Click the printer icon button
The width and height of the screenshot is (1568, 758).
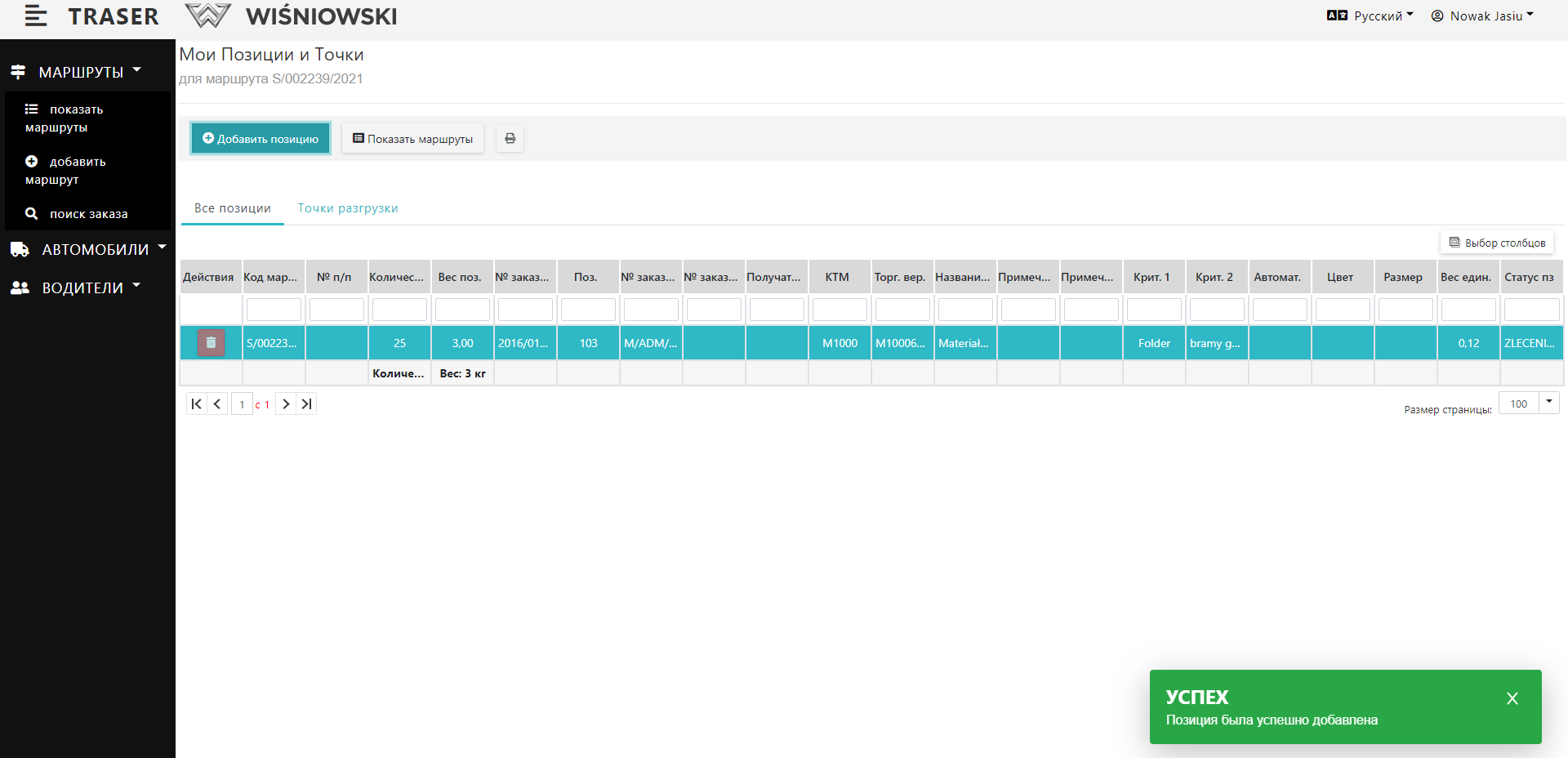tap(510, 139)
